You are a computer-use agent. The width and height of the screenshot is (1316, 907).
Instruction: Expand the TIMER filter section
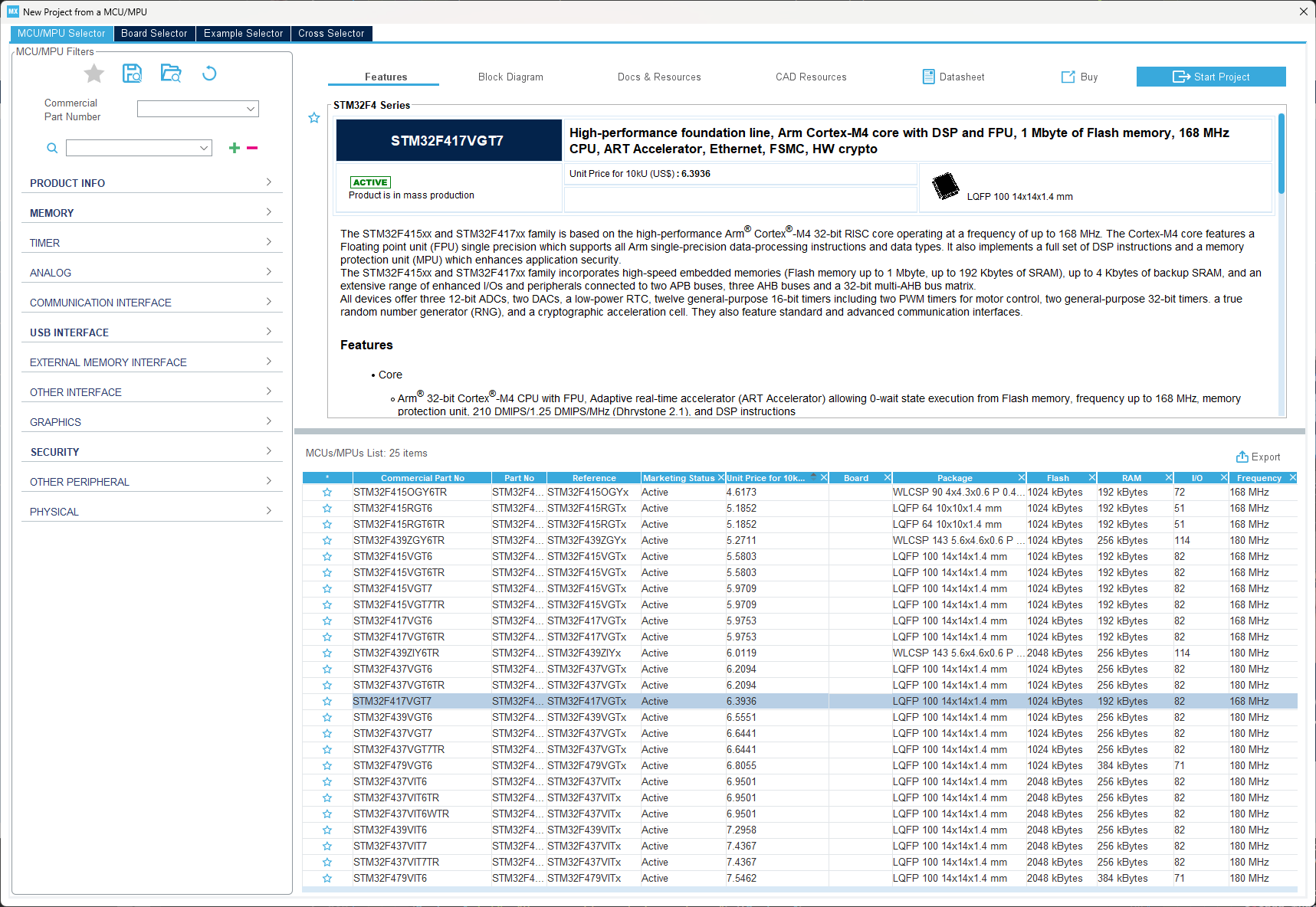click(152, 243)
